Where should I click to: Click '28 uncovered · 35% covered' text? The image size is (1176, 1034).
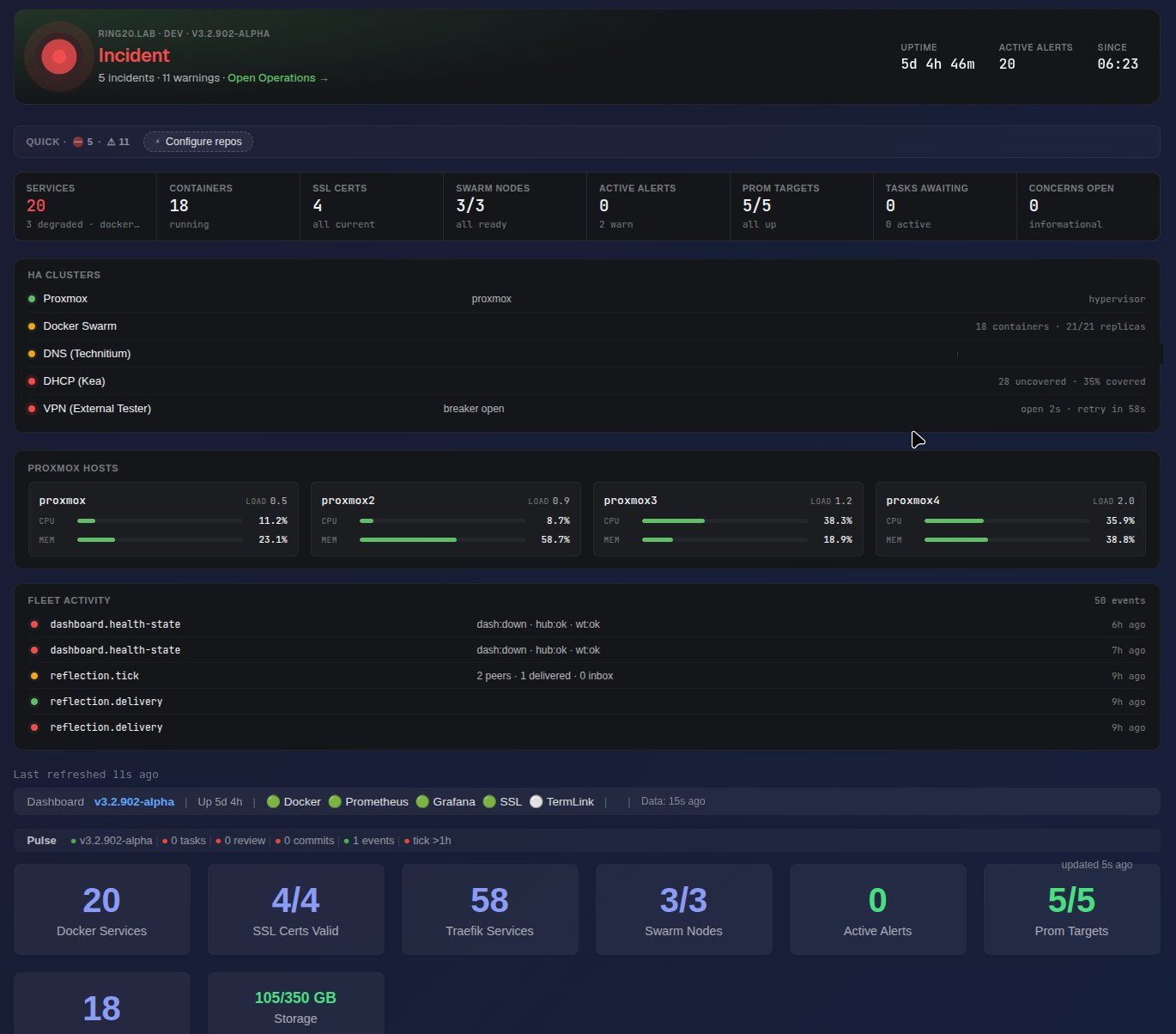pos(1071,381)
